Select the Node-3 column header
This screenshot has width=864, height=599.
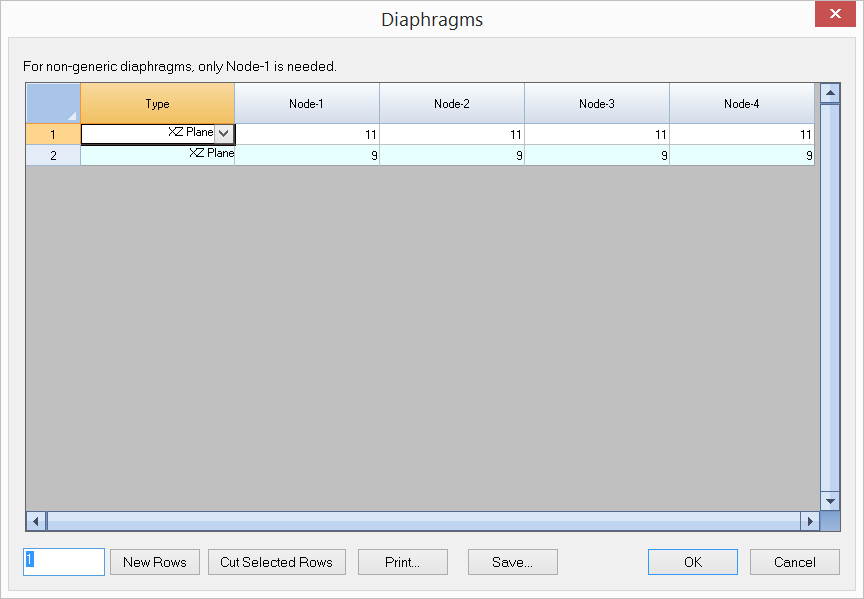[596, 103]
